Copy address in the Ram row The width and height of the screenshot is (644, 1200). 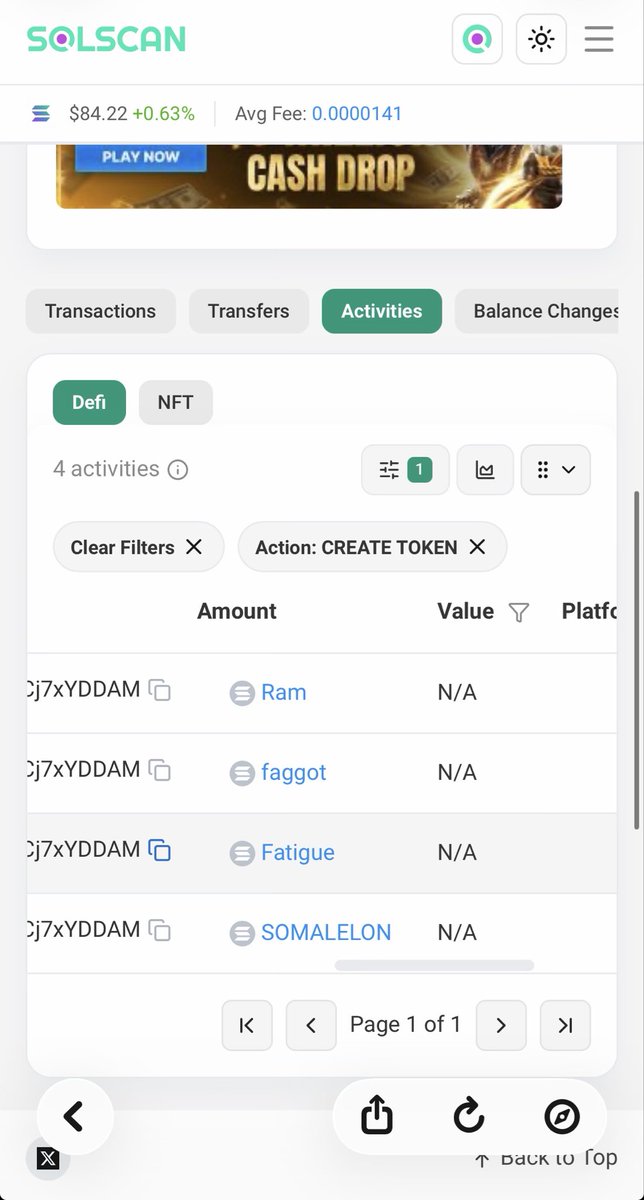point(160,691)
